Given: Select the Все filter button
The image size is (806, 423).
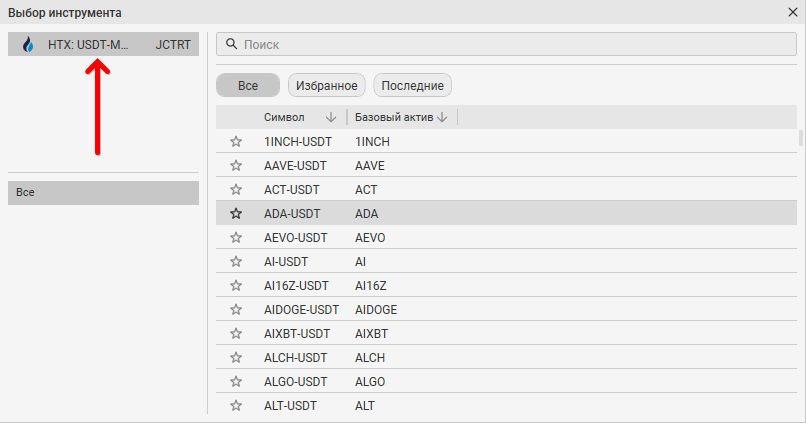Looking at the screenshot, I should (x=248, y=86).
